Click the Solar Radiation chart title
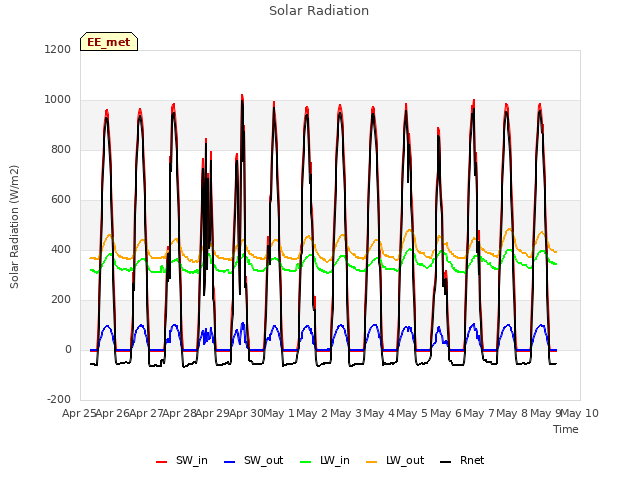This screenshot has height=480, width=640. 319,11
